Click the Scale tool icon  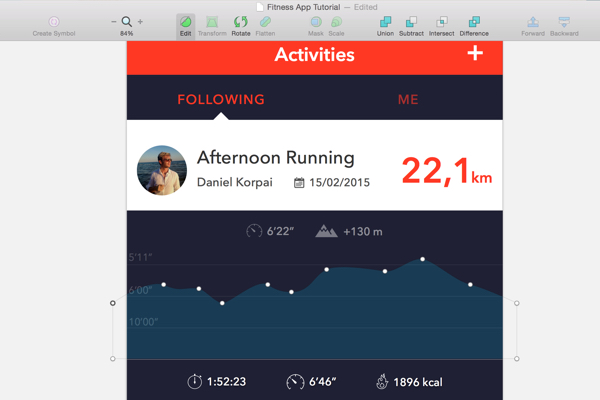(336, 22)
